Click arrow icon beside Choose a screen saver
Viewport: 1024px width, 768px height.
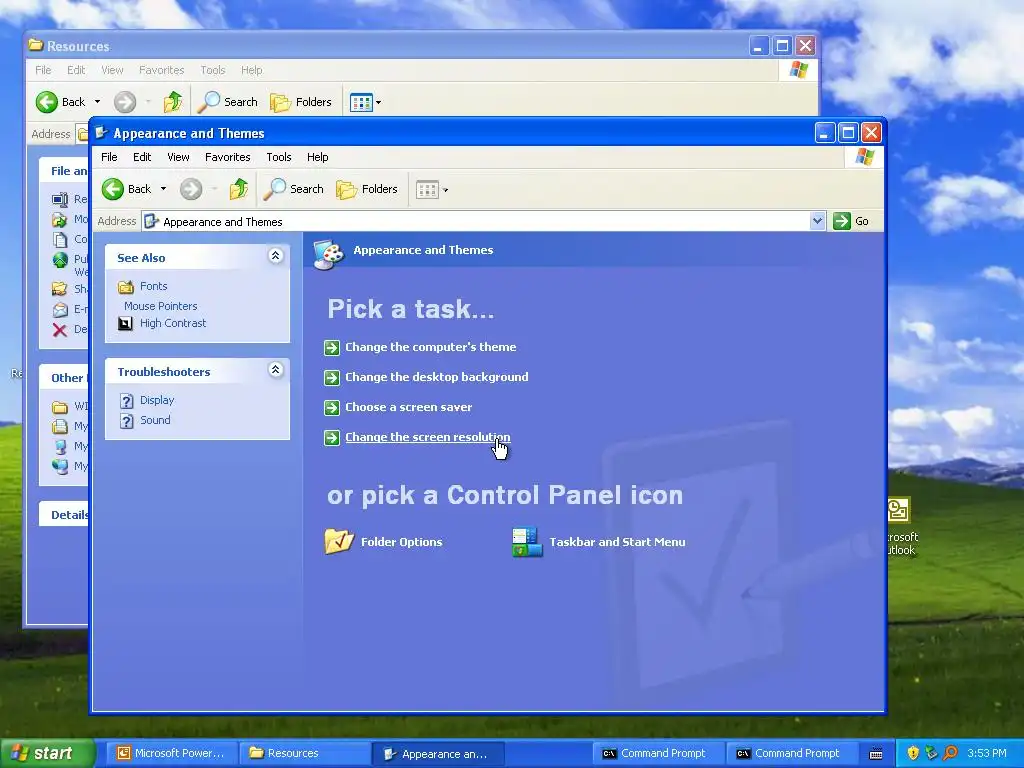click(332, 408)
